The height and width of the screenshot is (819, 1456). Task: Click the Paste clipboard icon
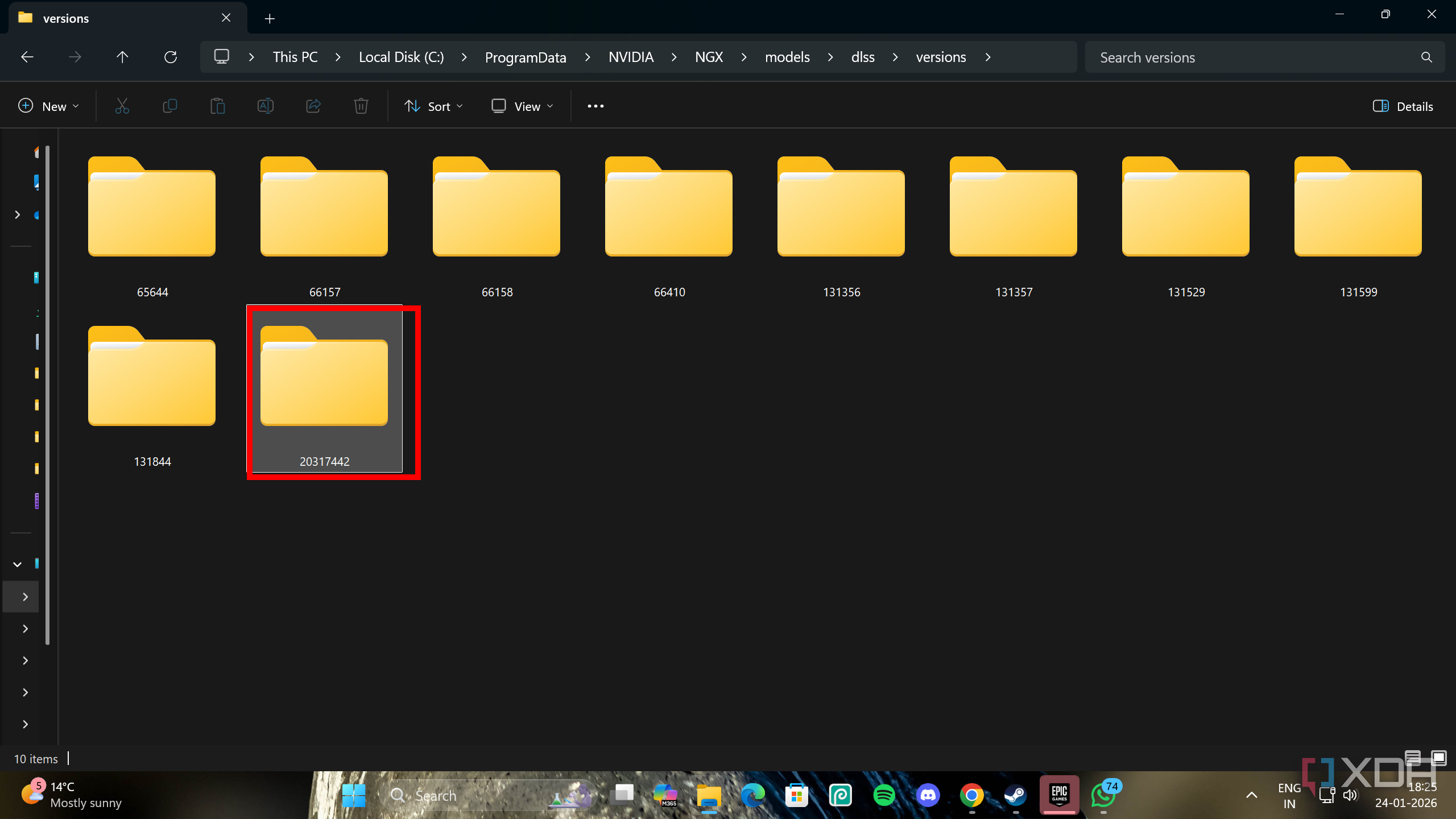(x=217, y=106)
